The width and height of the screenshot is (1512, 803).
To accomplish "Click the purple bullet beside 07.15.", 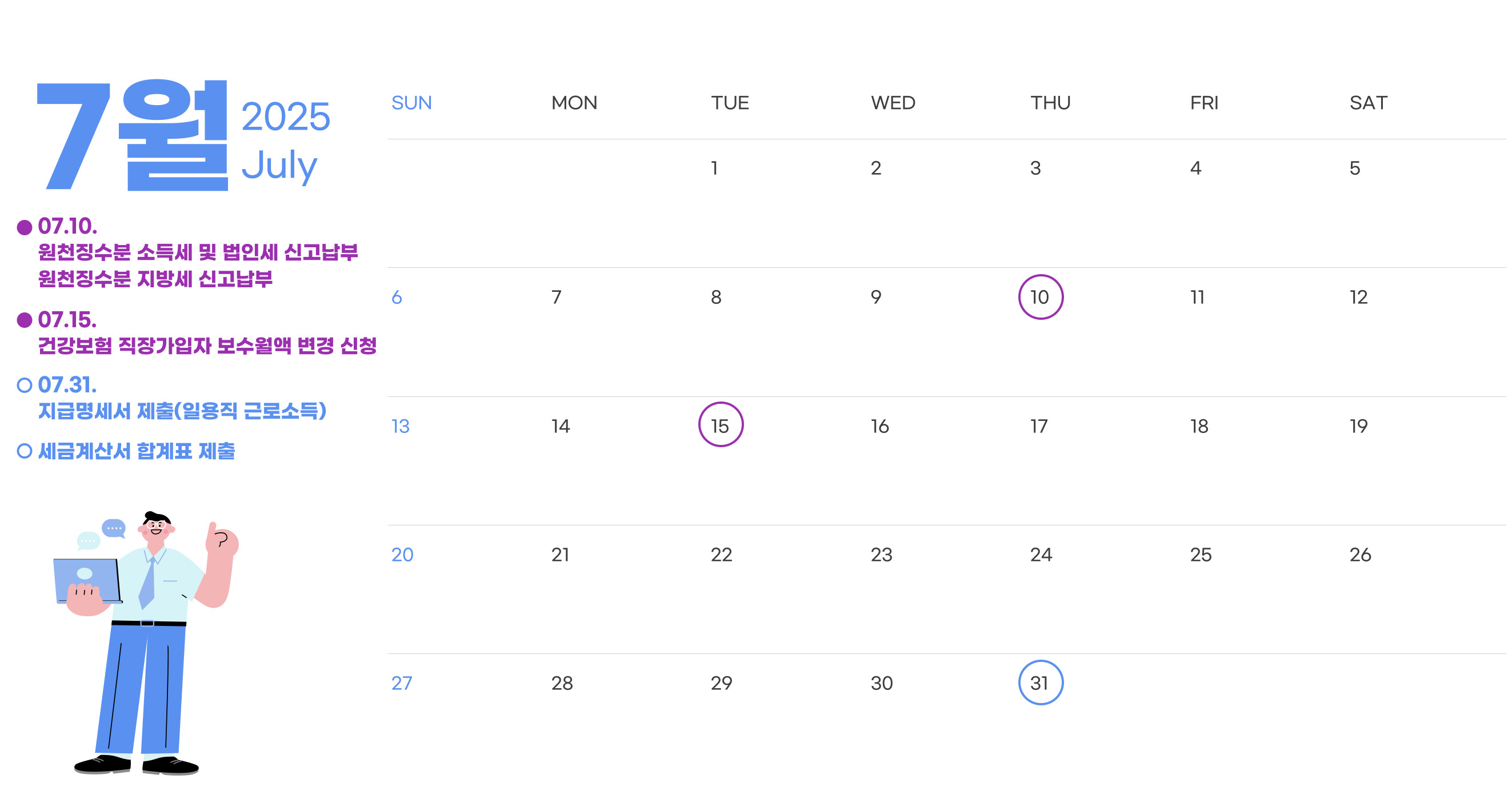I will 24,320.
